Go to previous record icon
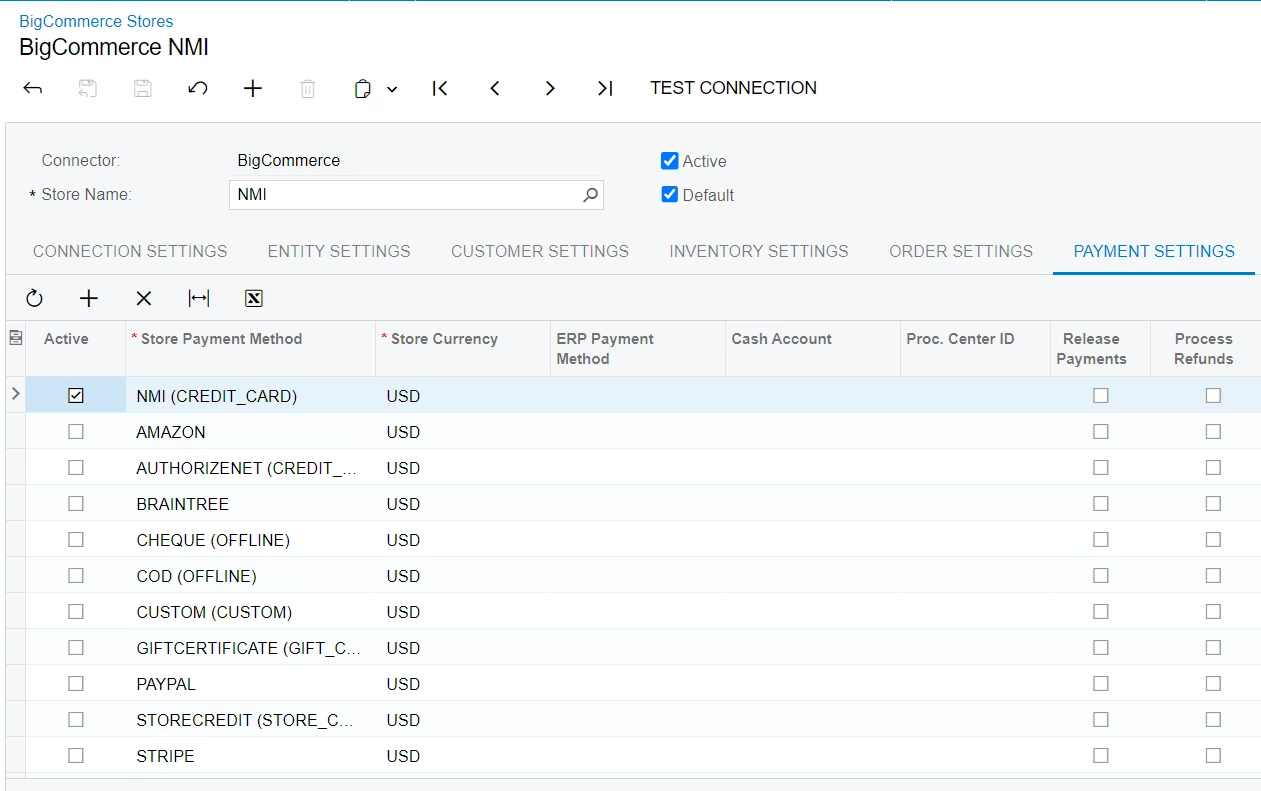1261x791 pixels. pos(495,88)
